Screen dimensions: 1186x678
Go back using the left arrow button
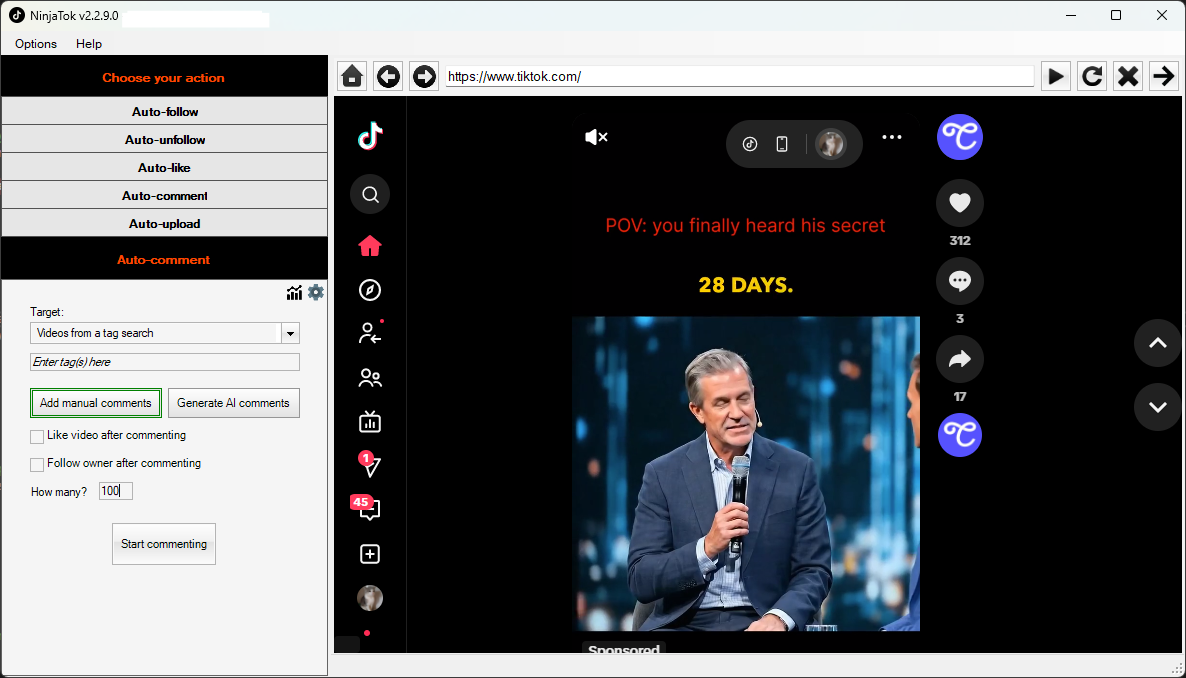click(x=388, y=76)
